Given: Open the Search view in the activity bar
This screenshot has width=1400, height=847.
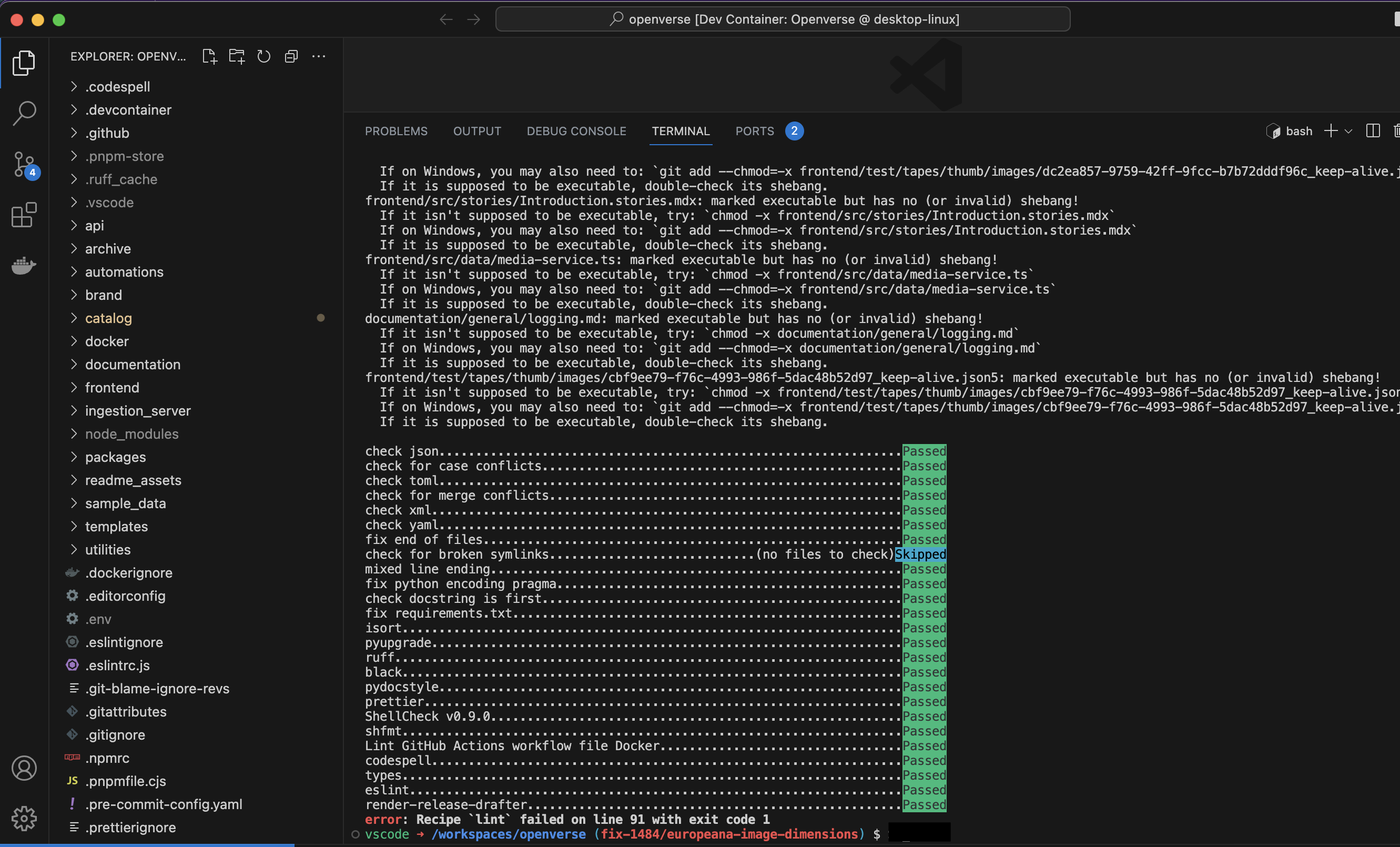Looking at the screenshot, I should click(24, 113).
